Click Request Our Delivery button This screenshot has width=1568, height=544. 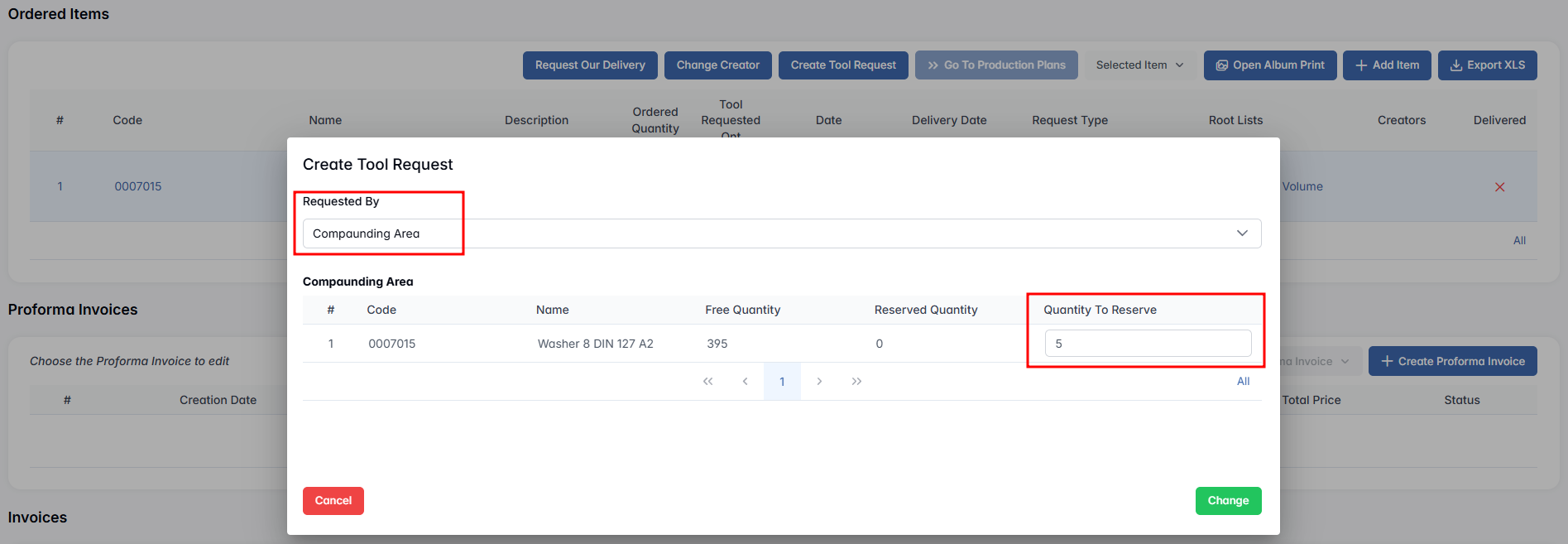pyautogui.click(x=590, y=65)
